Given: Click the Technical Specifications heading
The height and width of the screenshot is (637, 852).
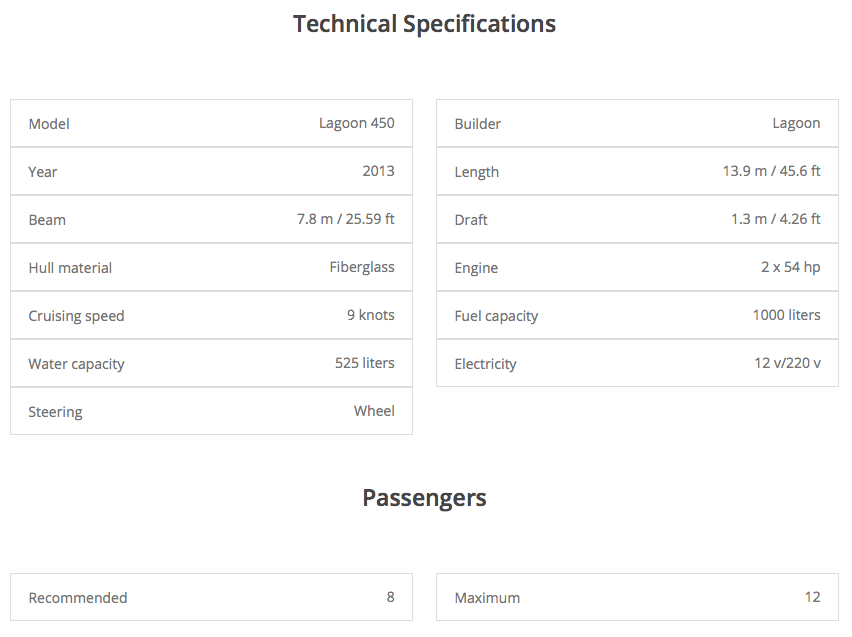Looking at the screenshot, I should [x=424, y=24].
